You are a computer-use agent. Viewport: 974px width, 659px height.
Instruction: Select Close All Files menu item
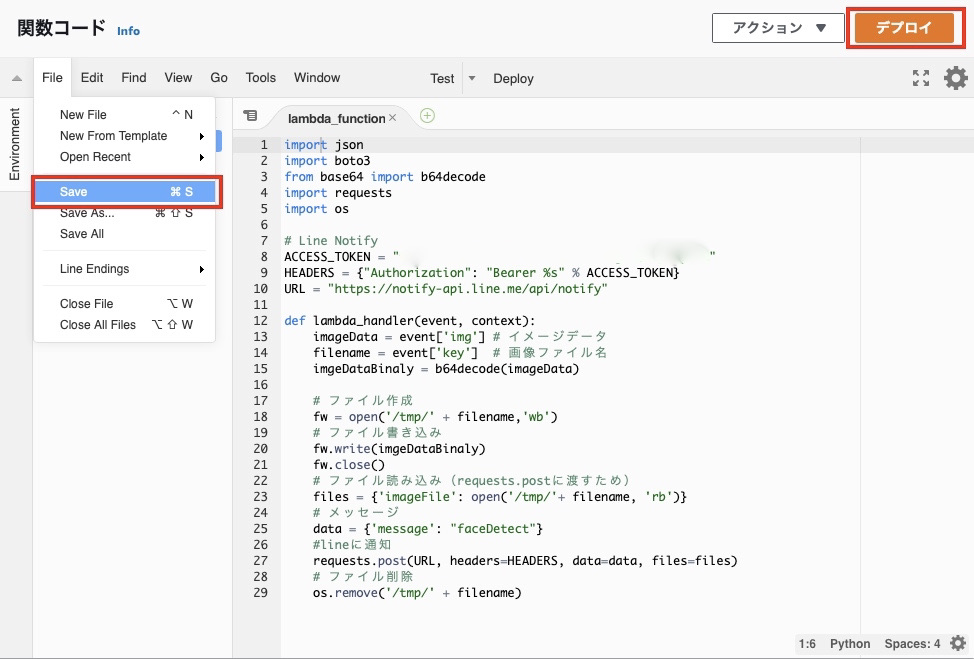[x=125, y=325]
